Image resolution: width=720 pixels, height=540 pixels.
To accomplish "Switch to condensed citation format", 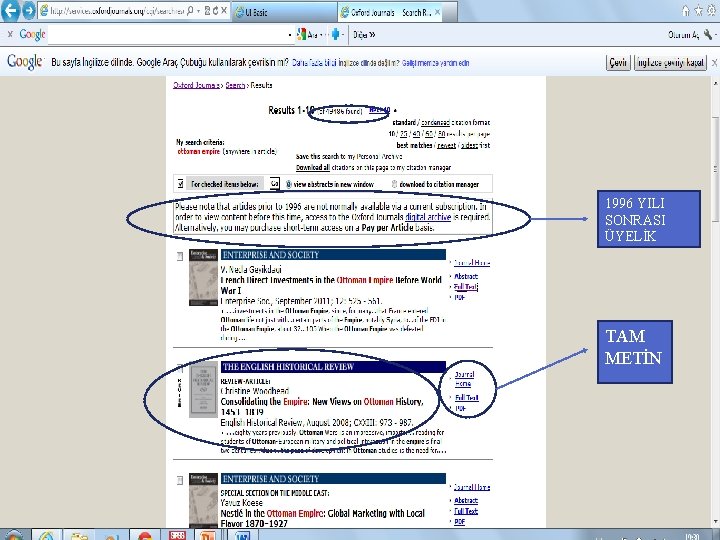I will click(x=435, y=123).
